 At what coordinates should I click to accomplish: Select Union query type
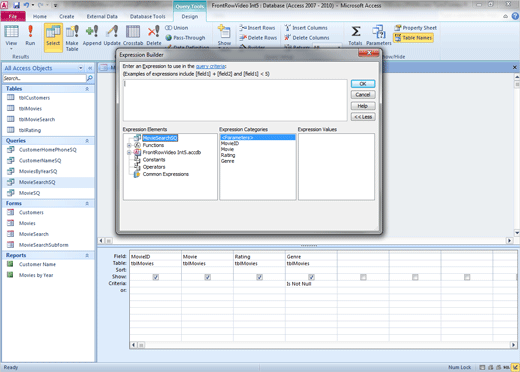[x=177, y=28]
